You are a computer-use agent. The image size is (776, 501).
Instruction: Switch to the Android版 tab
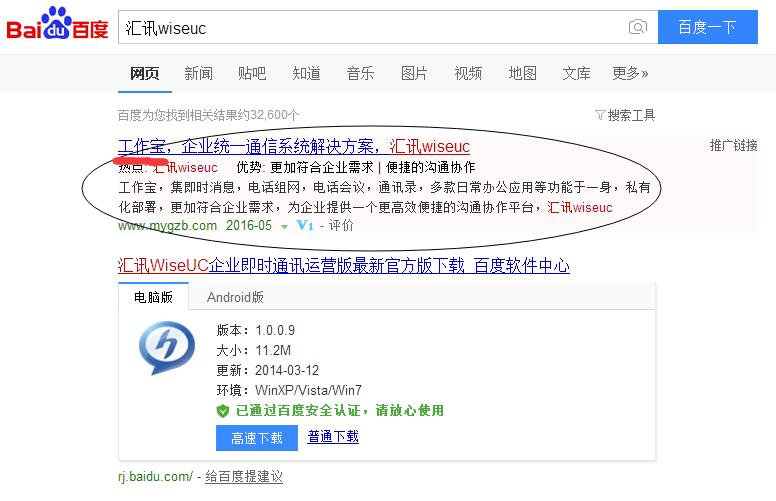(x=235, y=297)
